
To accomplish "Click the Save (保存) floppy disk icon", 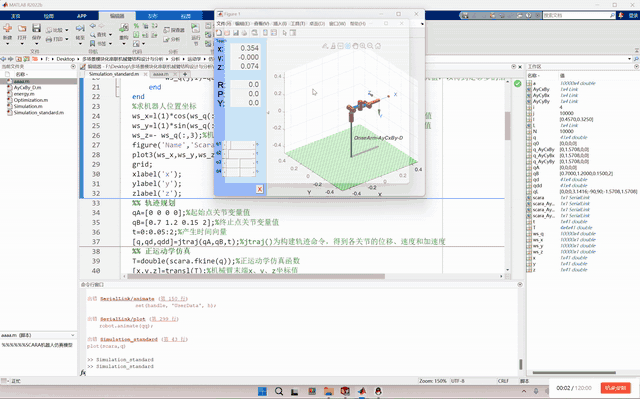I will coord(36,28).
